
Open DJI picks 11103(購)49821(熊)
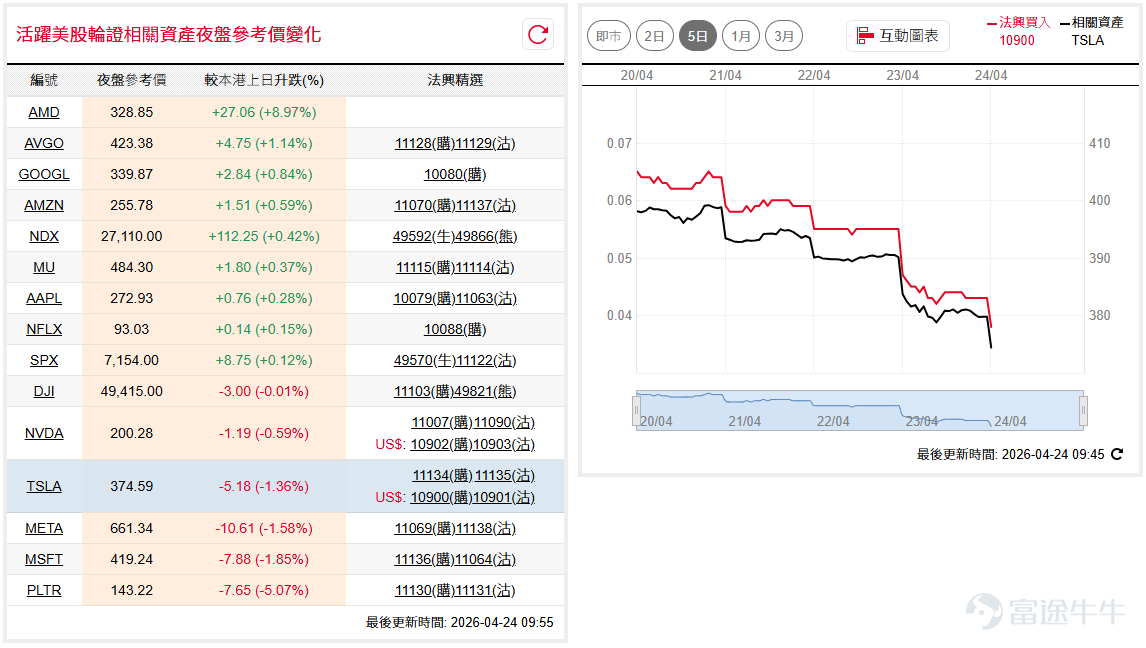point(455,392)
